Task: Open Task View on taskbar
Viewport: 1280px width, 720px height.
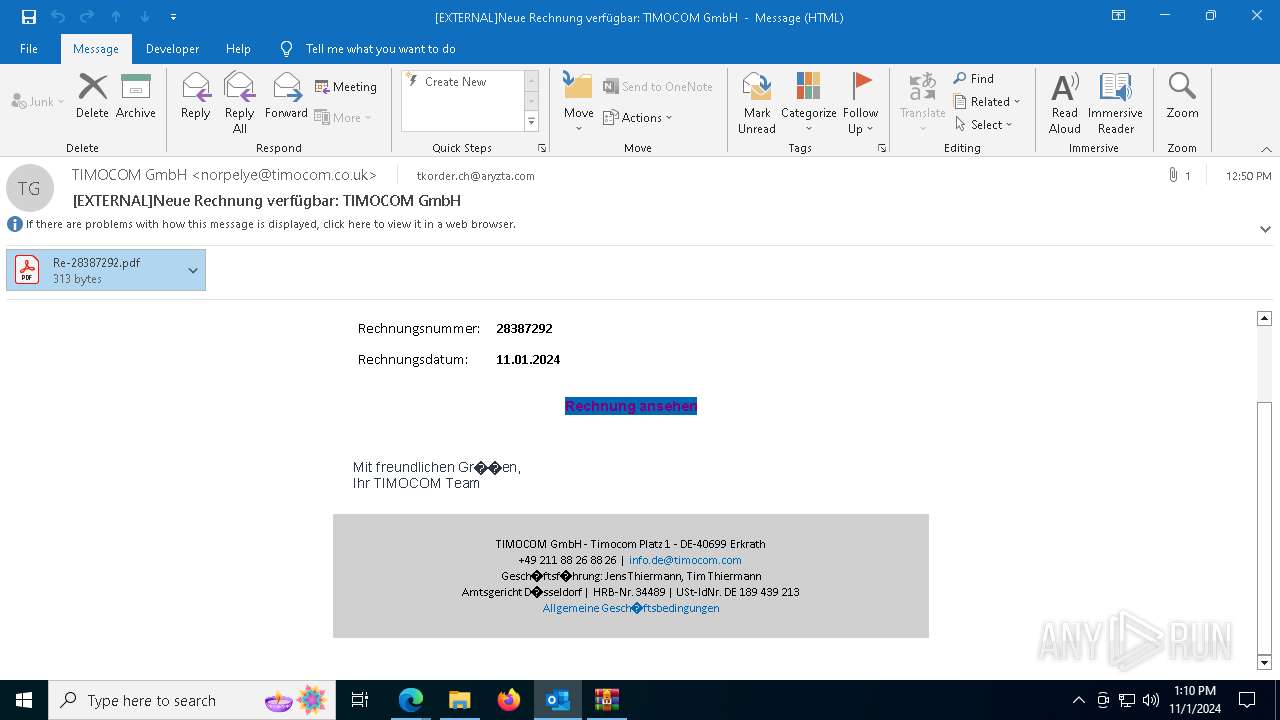Action: (360, 700)
